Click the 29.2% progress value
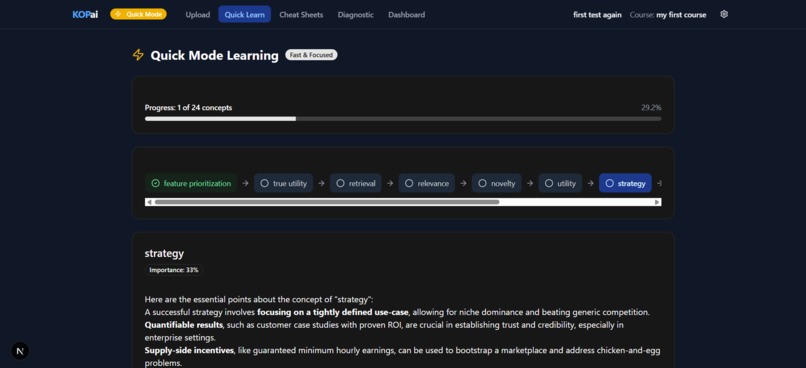Viewport: 806px width, 368px height. [x=651, y=108]
